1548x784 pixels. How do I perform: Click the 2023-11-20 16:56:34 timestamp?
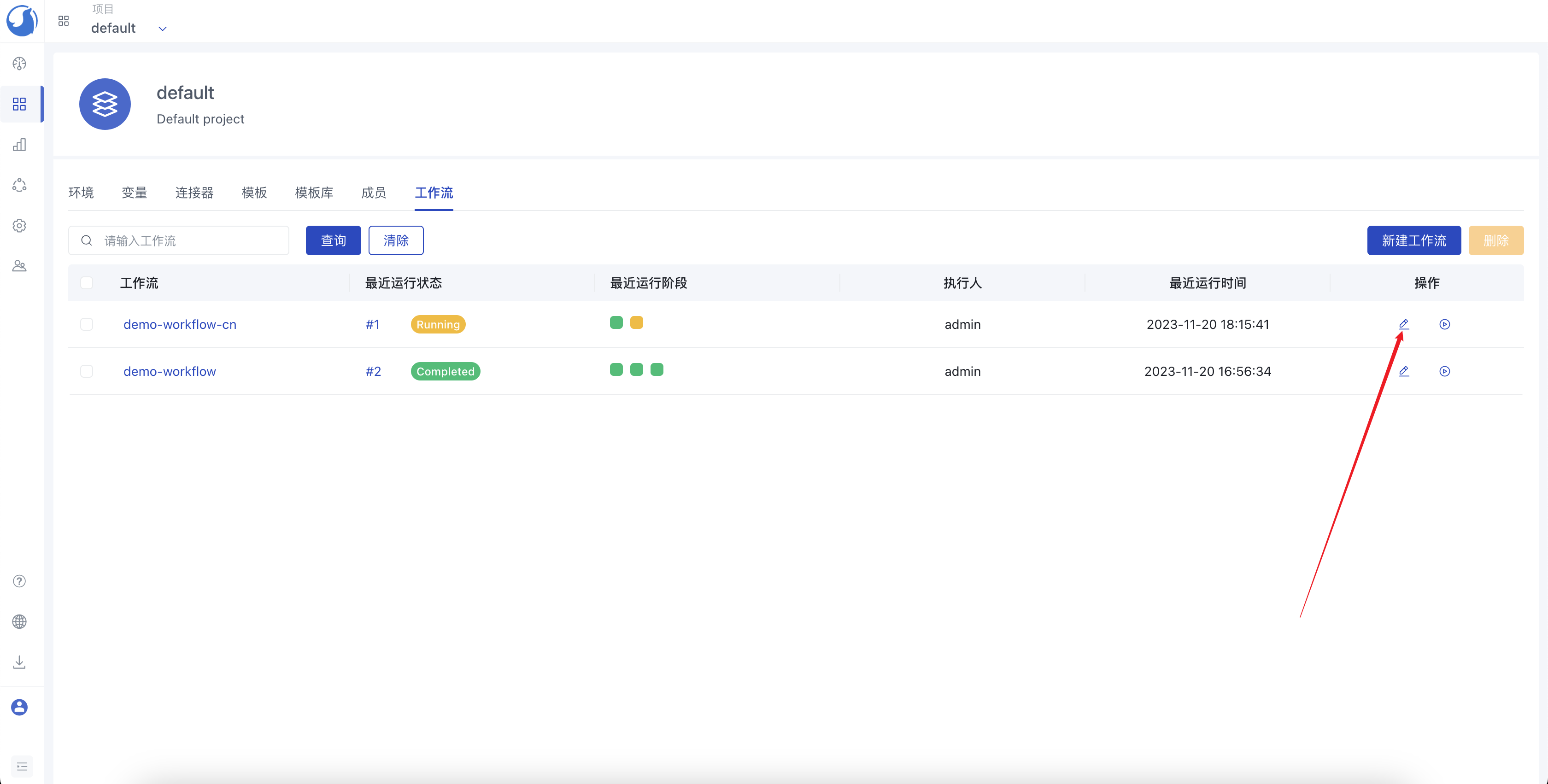pos(1208,371)
